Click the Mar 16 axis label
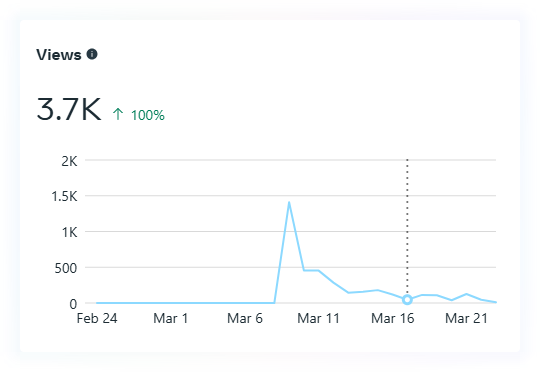The image size is (560, 392). (392, 318)
